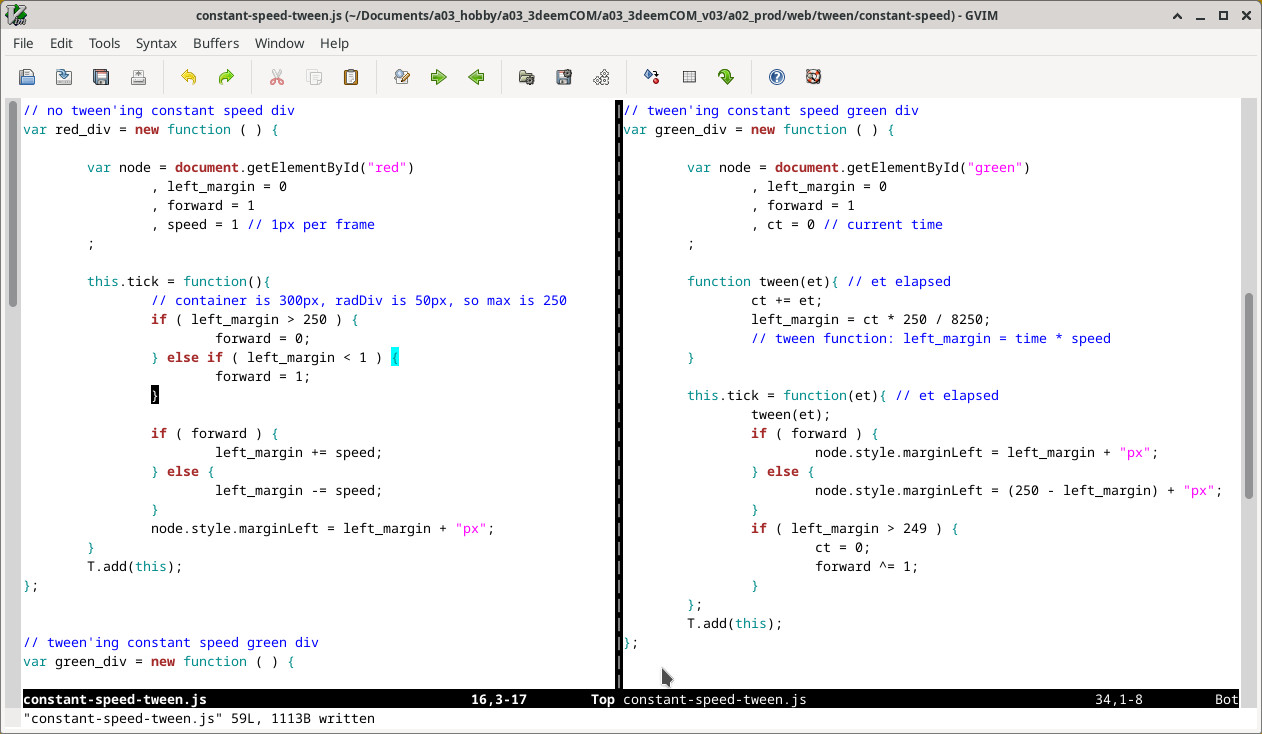Image resolution: width=1262 pixels, height=734 pixels.
Task: Open Help via blue question mark icon
Action: [777, 77]
